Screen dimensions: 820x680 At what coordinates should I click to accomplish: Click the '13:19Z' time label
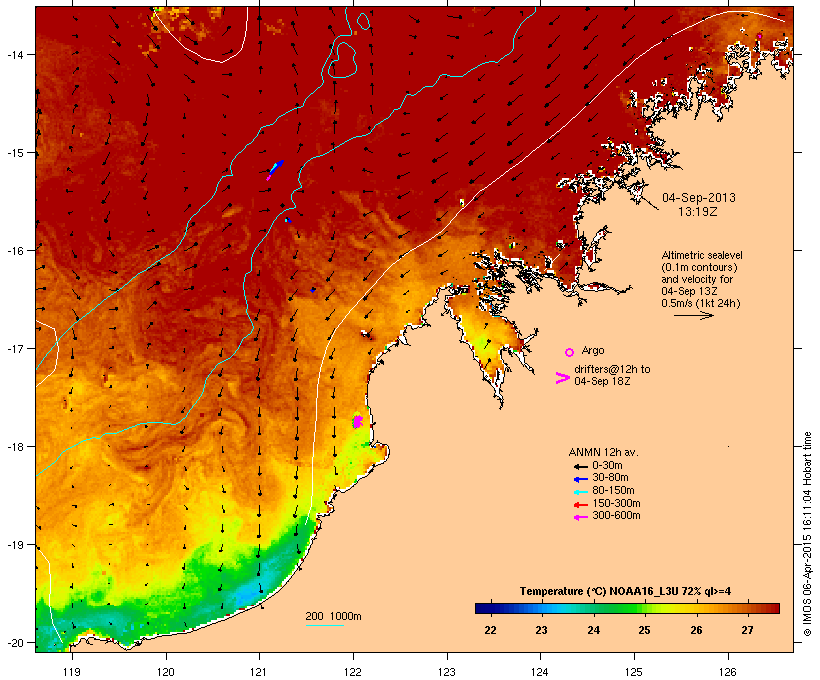pyautogui.click(x=698, y=212)
